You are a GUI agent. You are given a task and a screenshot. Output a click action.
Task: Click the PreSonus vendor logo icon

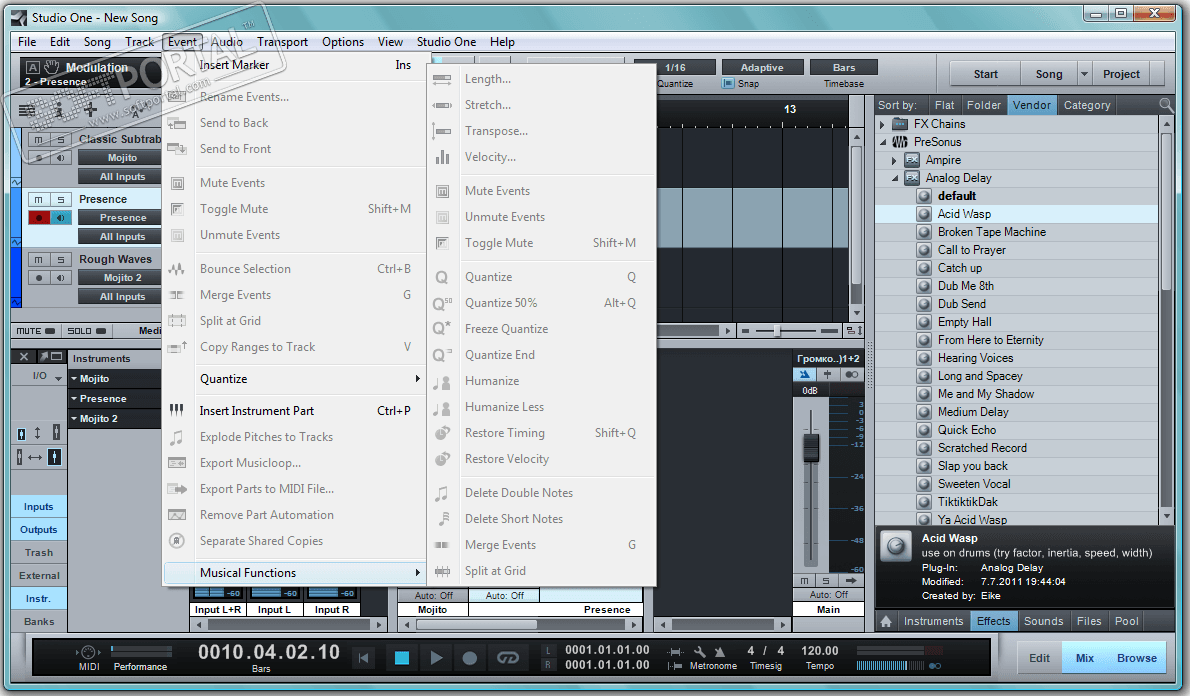(x=900, y=142)
